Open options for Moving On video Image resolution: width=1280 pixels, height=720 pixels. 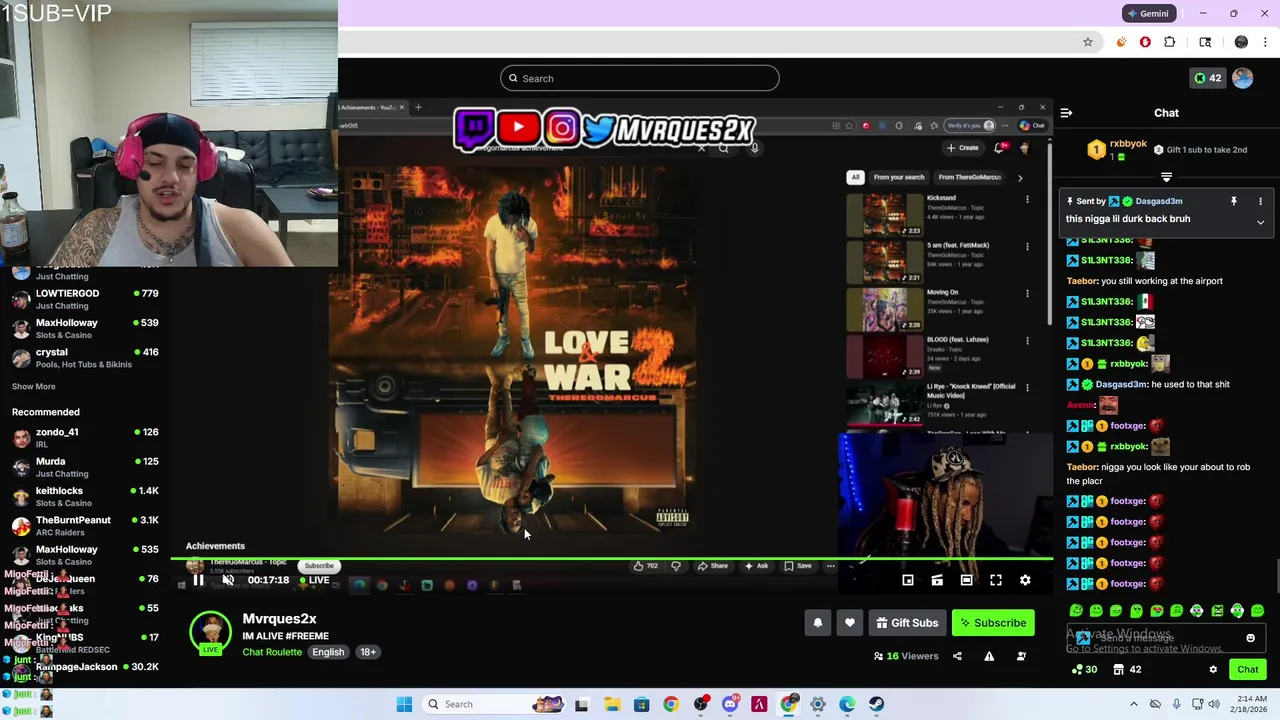(x=1027, y=294)
